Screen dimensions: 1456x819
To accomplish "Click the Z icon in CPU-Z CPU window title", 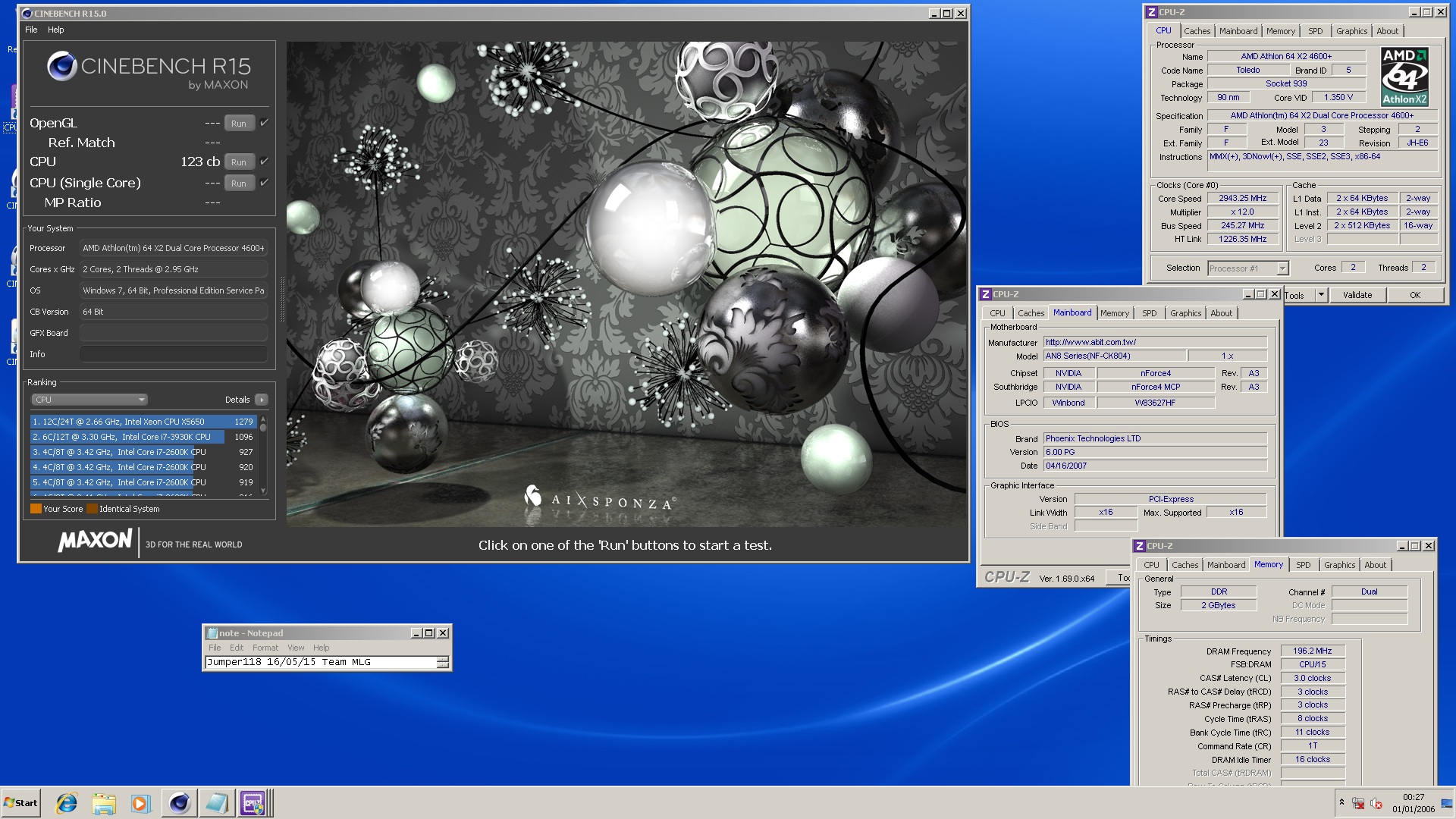I will pos(1151,12).
